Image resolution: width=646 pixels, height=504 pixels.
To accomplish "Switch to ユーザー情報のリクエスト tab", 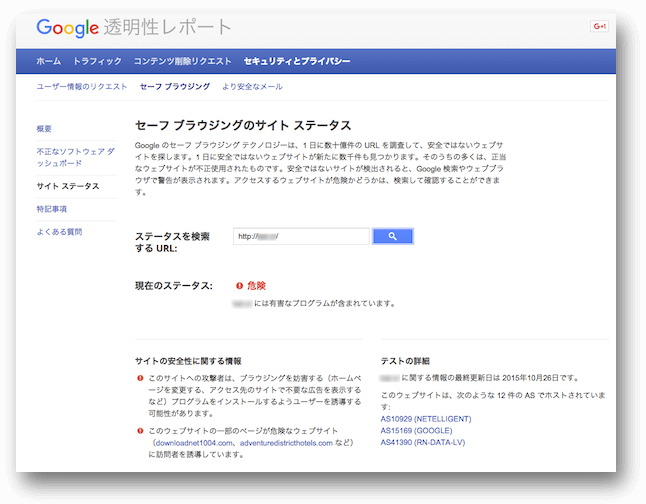I will click(x=82, y=87).
